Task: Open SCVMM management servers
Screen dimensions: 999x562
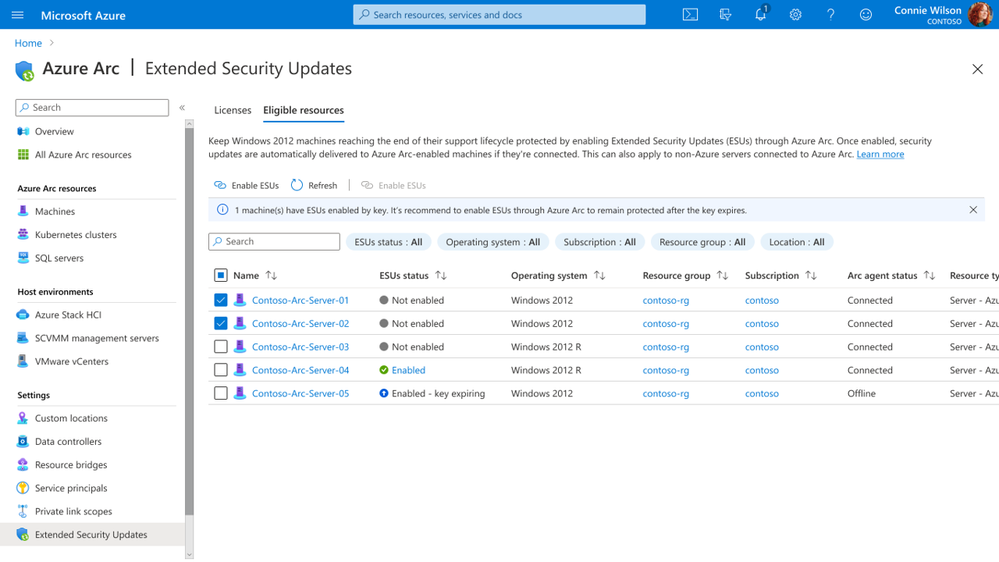Action: click(x=96, y=338)
